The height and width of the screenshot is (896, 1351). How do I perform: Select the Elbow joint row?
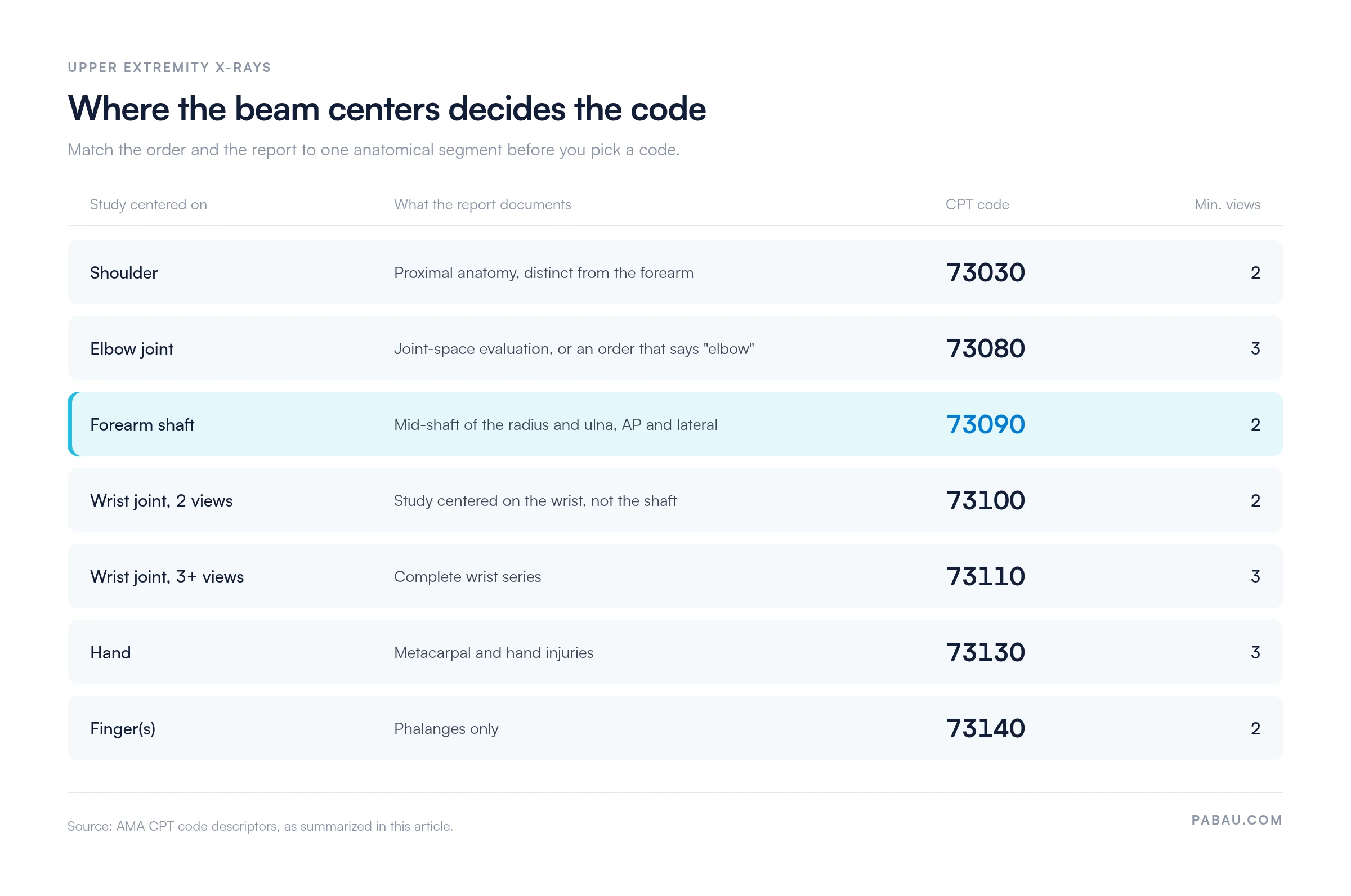point(675,348)
